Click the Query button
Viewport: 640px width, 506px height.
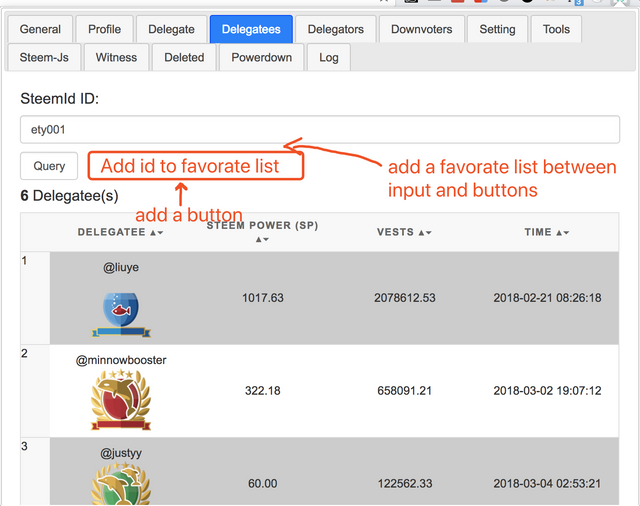[x=49, y=166]
